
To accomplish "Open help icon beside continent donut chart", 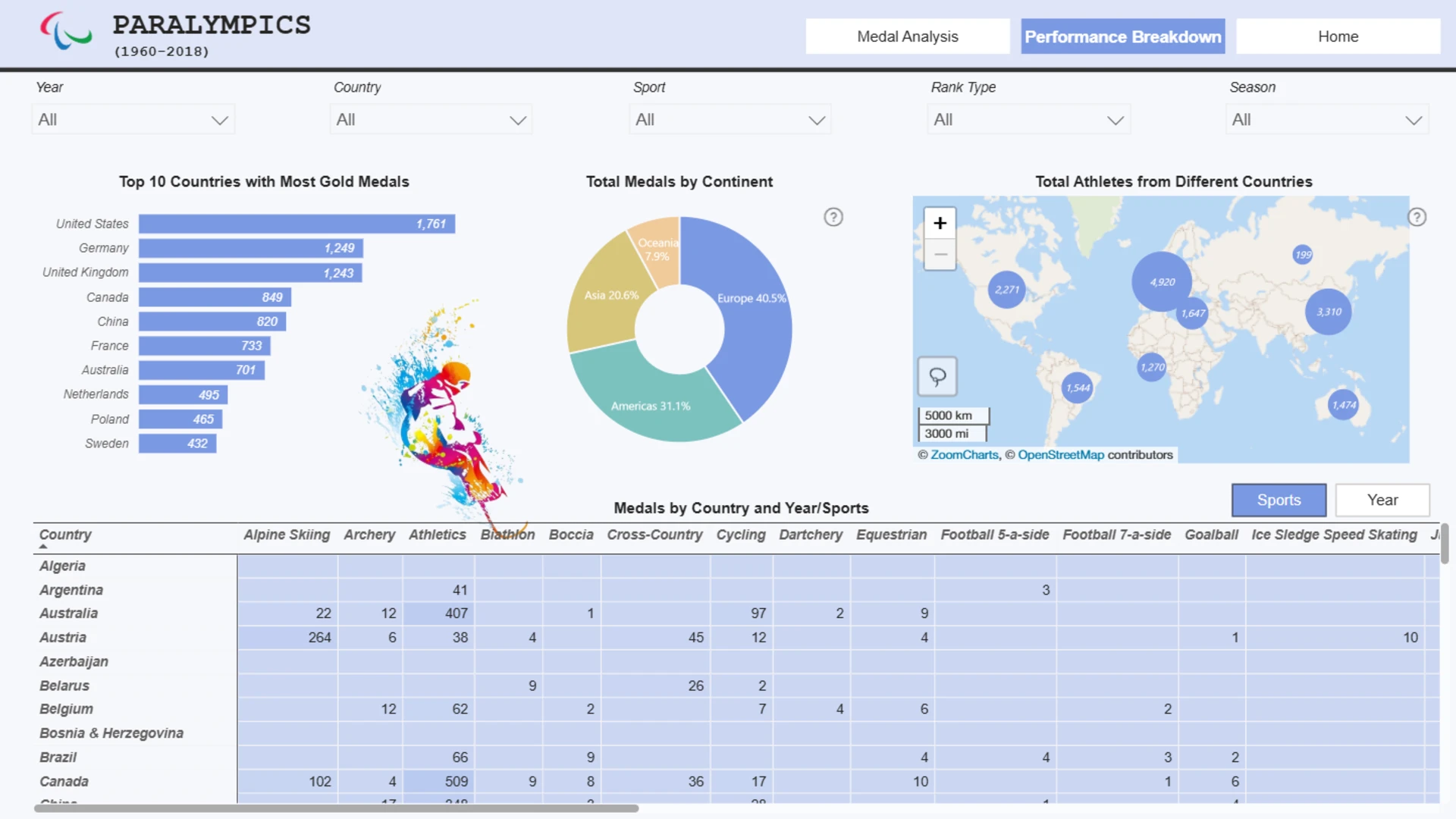I will [833, 217].
